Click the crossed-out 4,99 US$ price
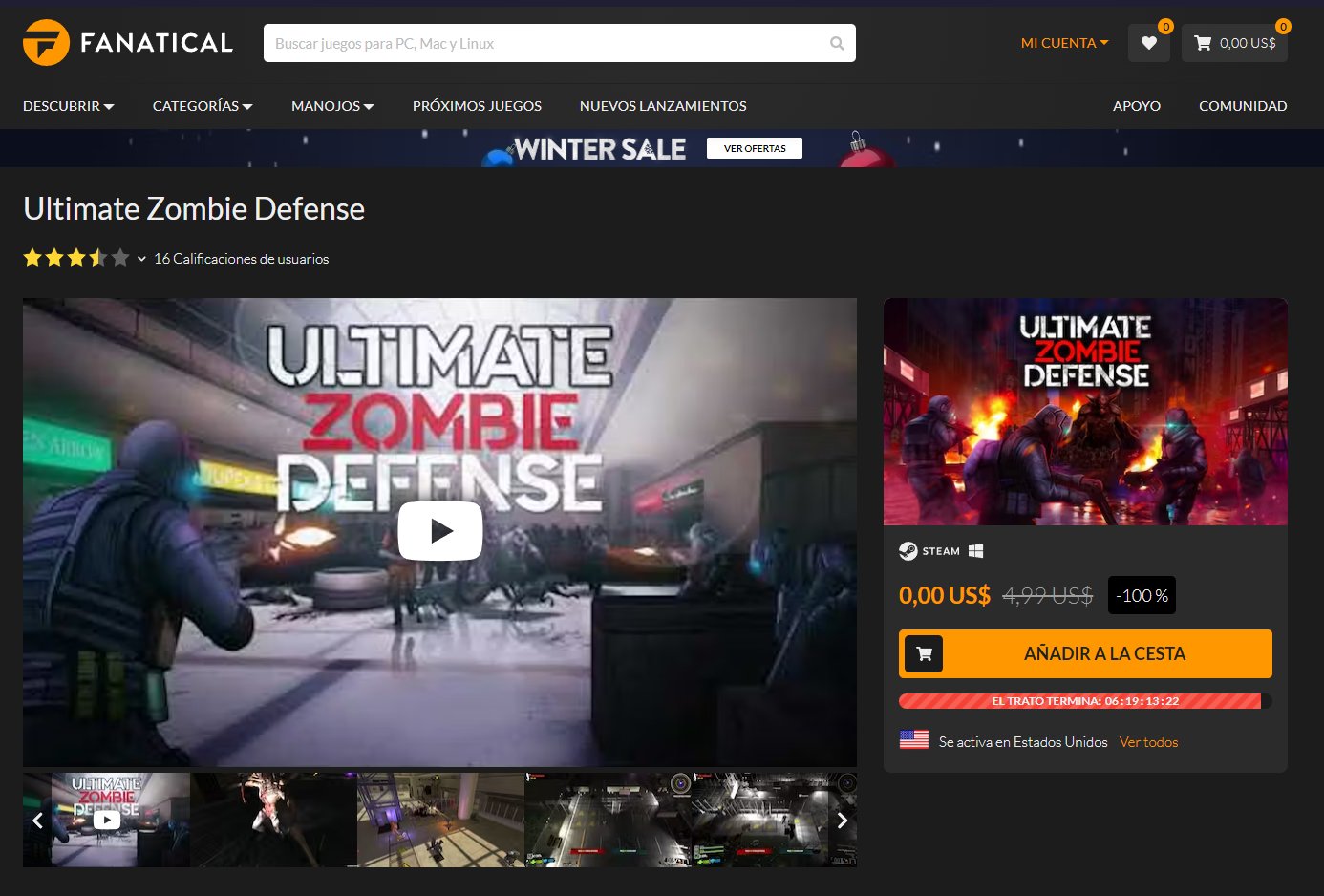Screen dimensions: 1324x896 (1048, 596)
